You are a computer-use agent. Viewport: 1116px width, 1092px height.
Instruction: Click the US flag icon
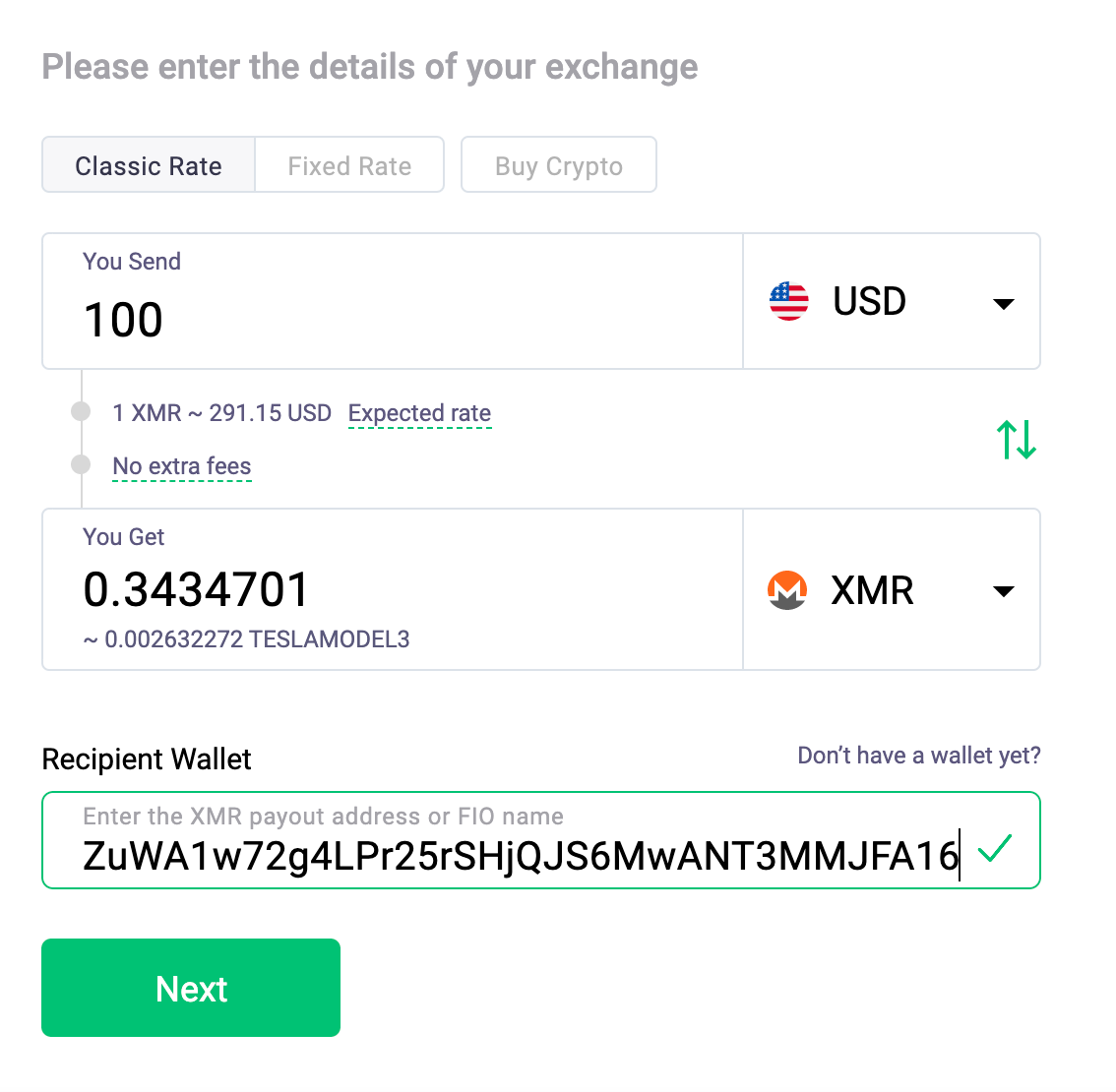(x=788, y=301)
